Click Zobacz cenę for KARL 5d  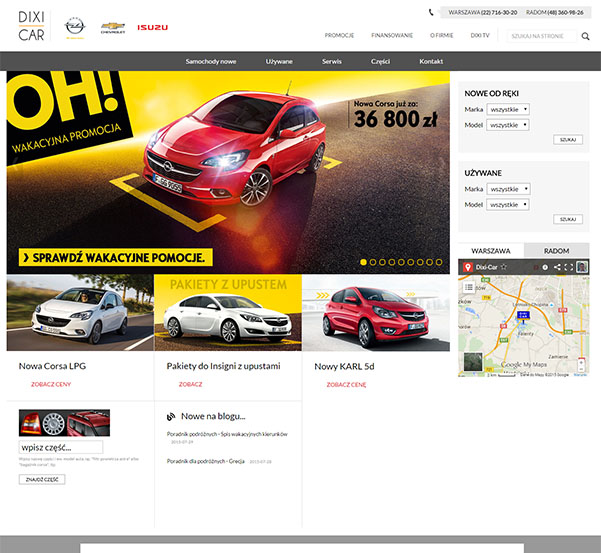click(346, 384)
